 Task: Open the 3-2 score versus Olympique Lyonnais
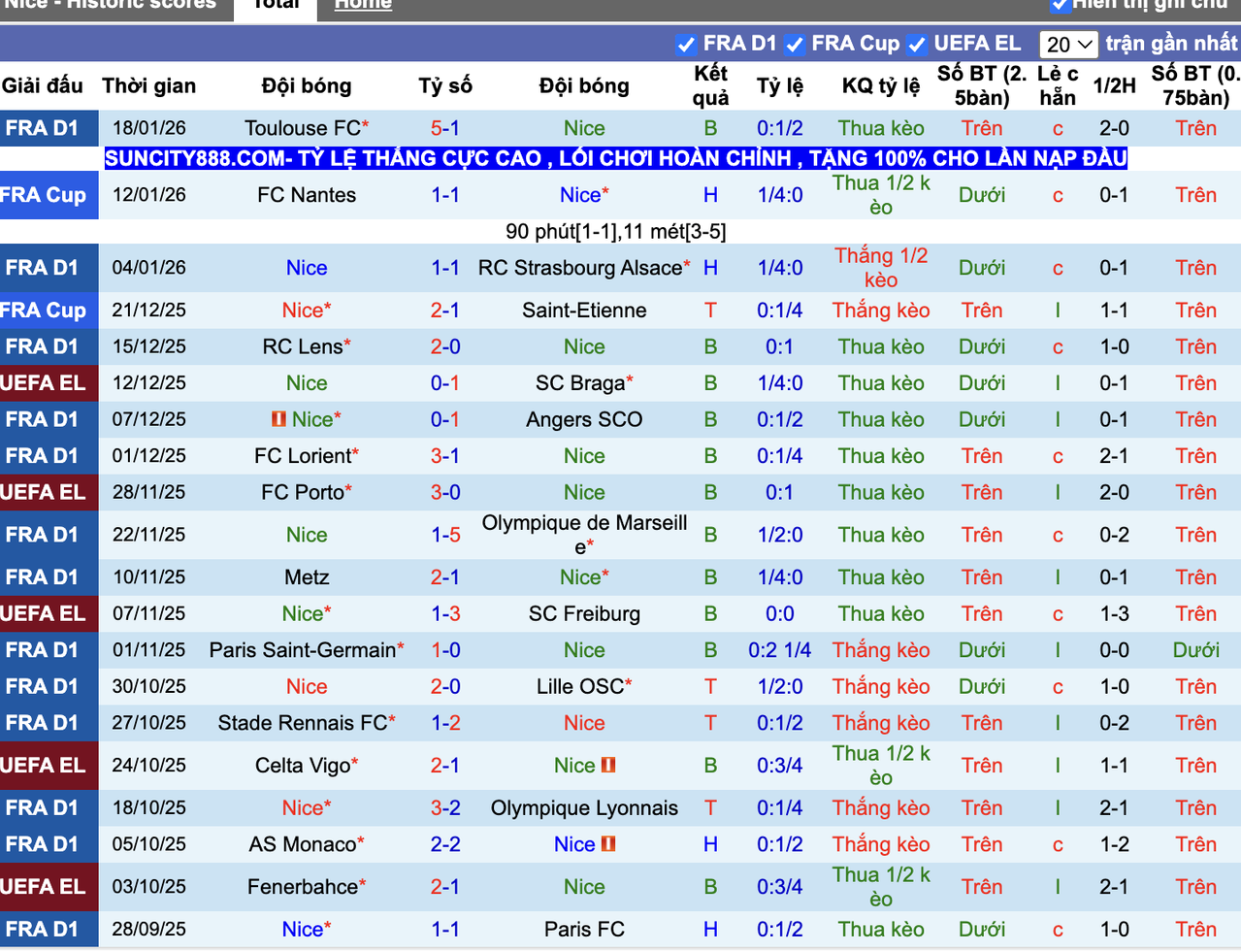[445, 808]
